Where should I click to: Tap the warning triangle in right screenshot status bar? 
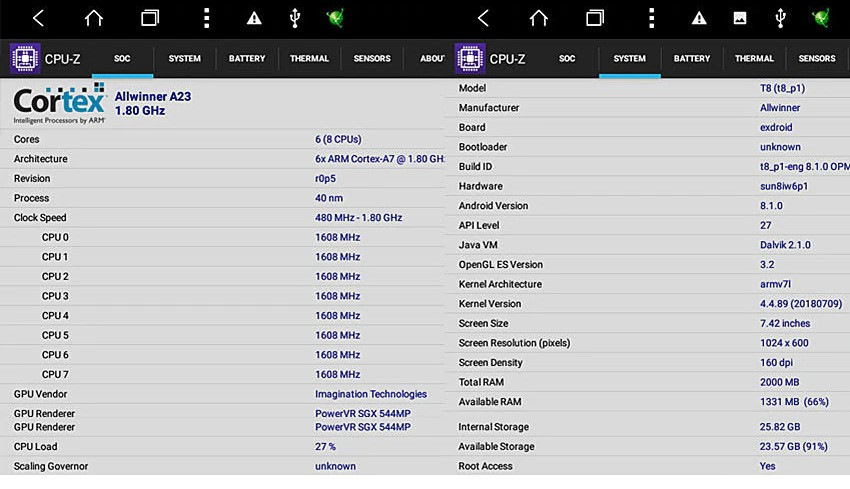tap(699, 19)
